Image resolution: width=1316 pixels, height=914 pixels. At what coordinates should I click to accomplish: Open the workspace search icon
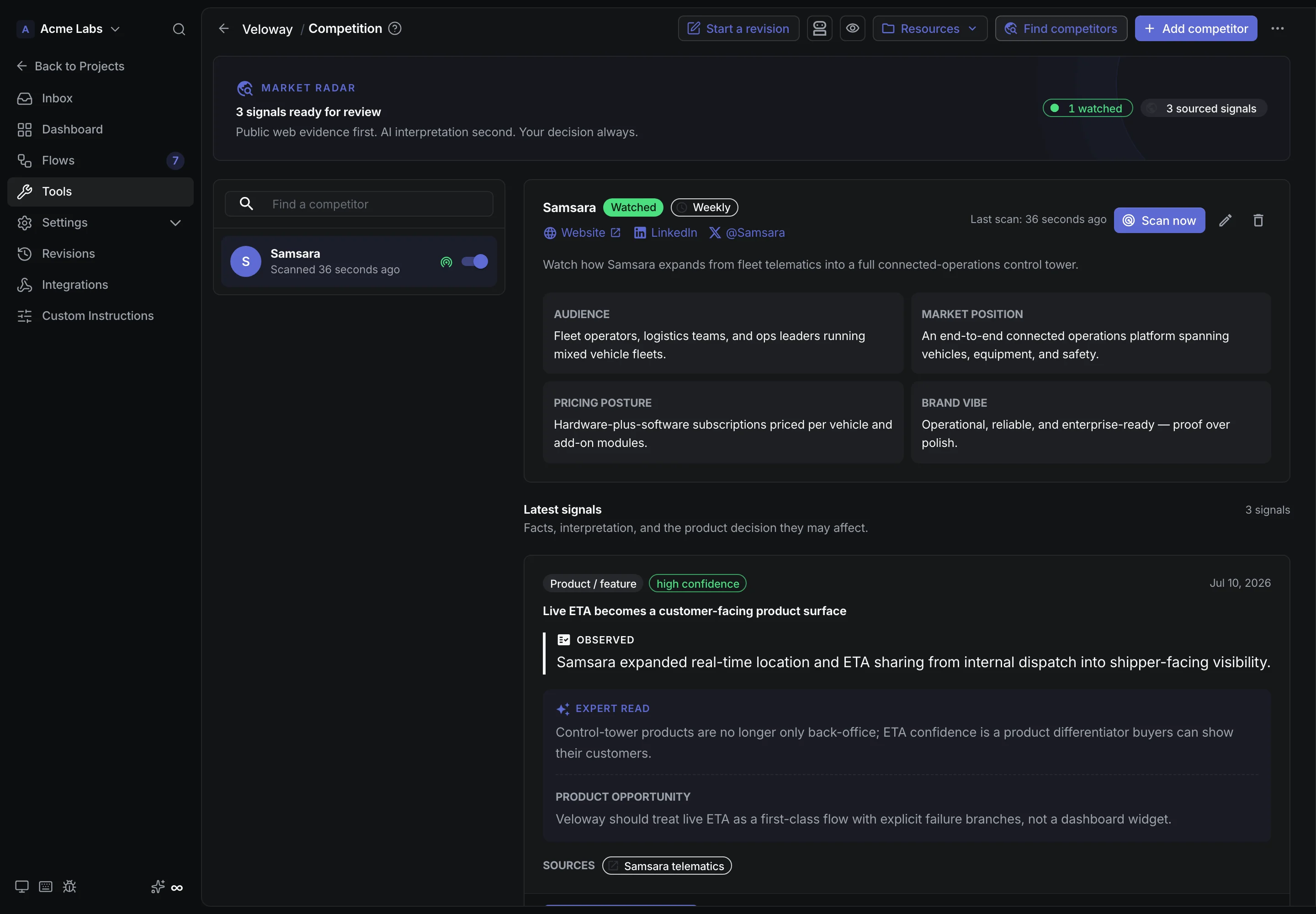pyautogui.click(x=179, y=29)
